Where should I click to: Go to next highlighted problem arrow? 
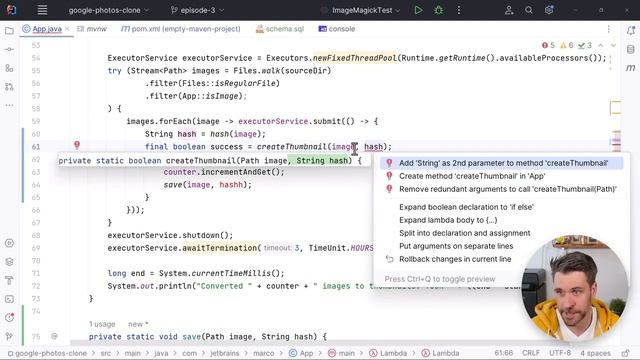(x=613, y=45)
